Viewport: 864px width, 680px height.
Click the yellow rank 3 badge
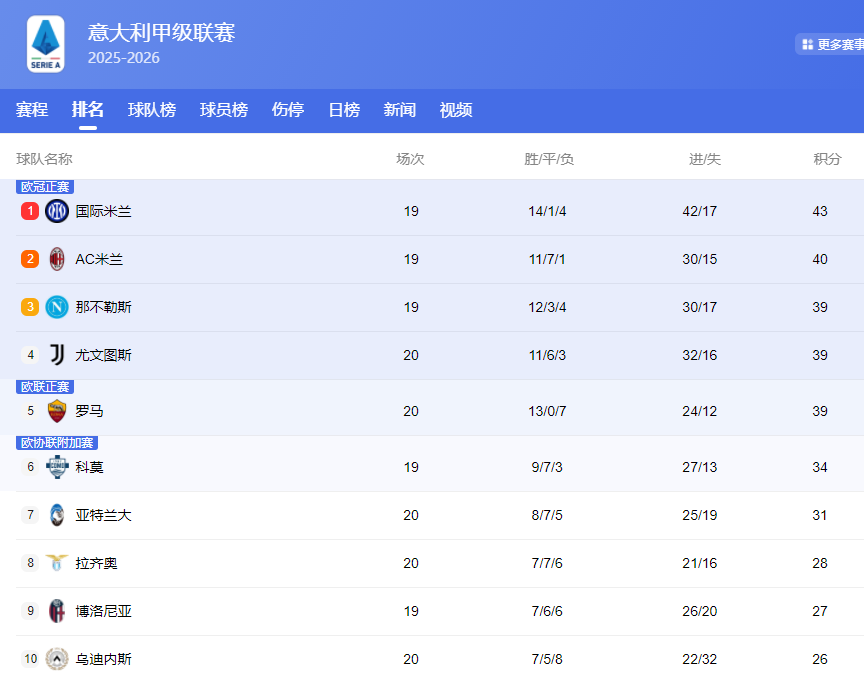30,307
